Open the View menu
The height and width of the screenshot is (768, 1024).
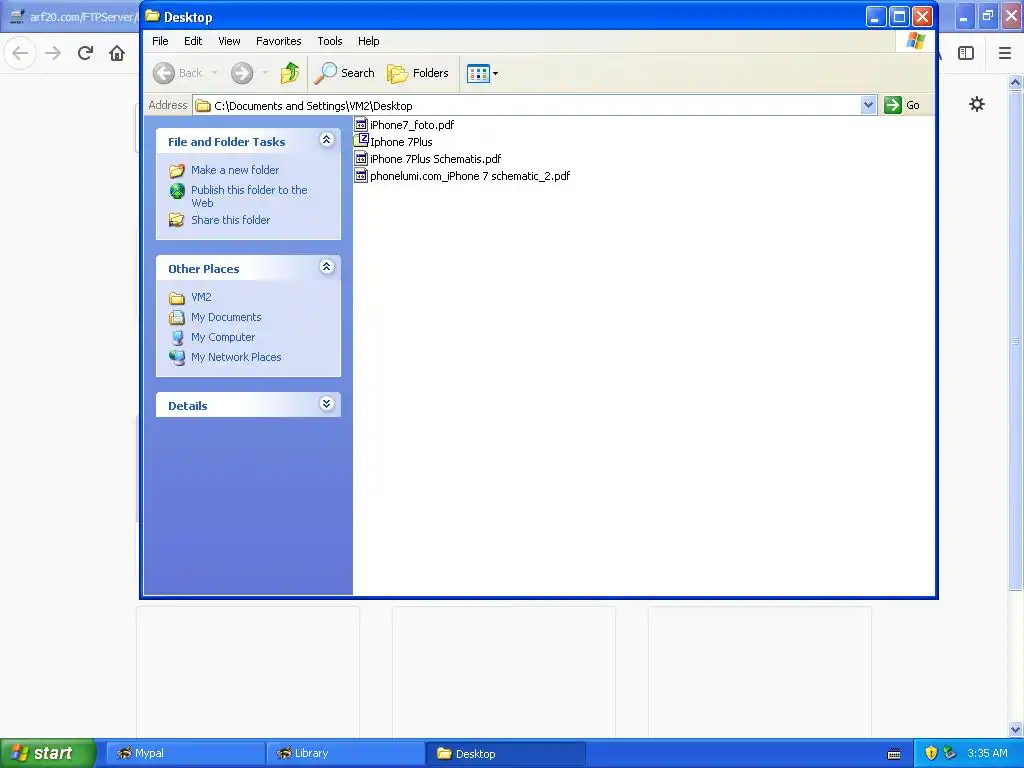click(x=229, y=41)
